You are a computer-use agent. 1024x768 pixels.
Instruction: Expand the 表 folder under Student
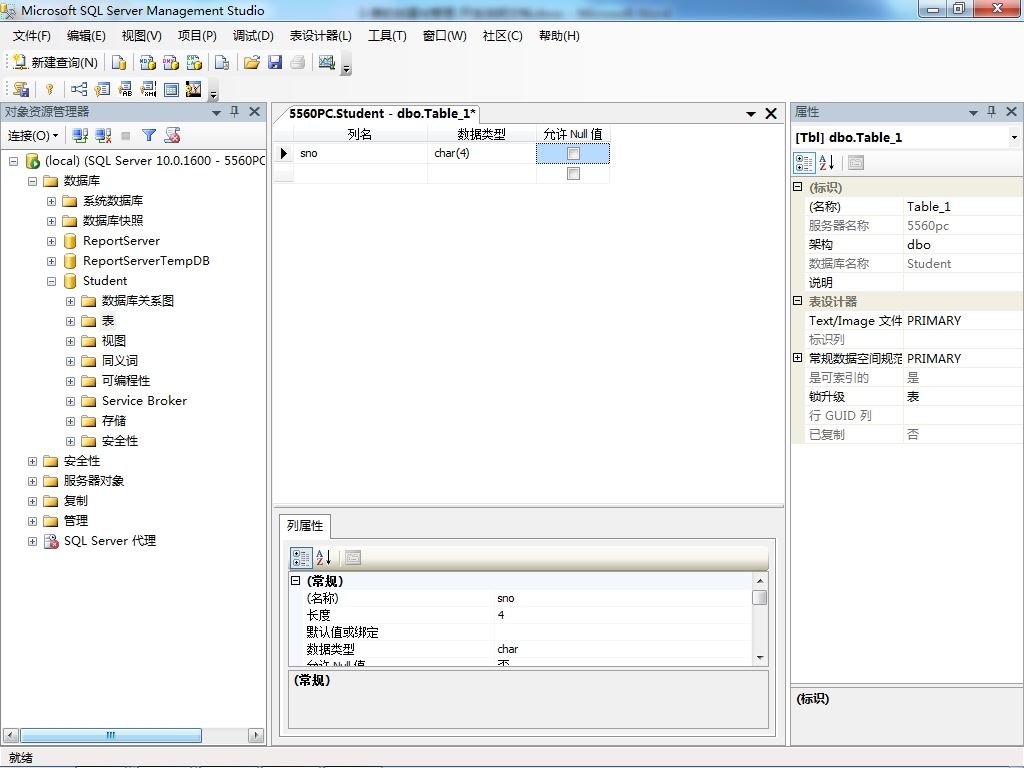click(71, 321)
